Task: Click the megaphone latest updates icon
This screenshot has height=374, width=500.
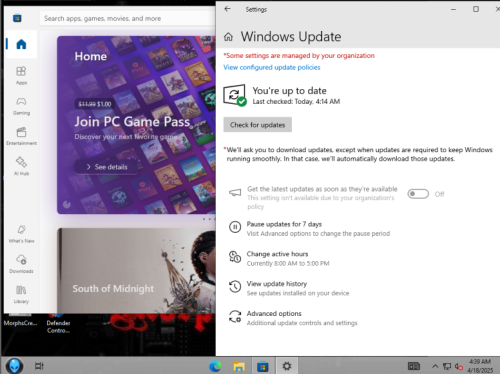Action: pyautogui.click(x=235, y=193)
